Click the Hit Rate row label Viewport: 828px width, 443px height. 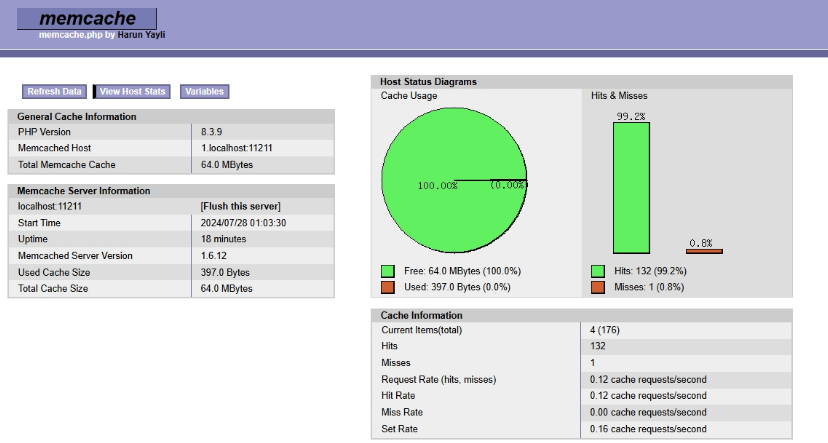coord(398,395)
